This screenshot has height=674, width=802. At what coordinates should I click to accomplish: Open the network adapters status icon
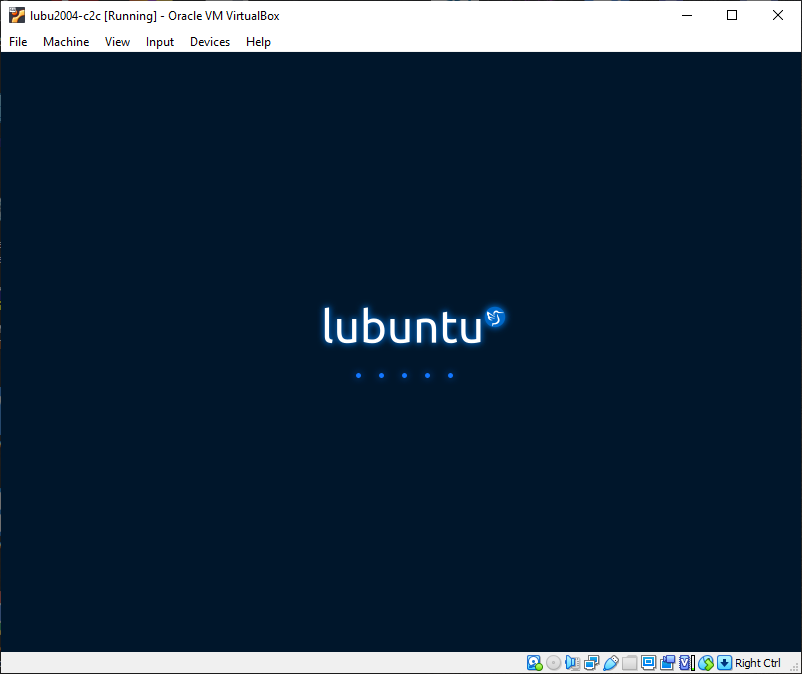[591, 663]
